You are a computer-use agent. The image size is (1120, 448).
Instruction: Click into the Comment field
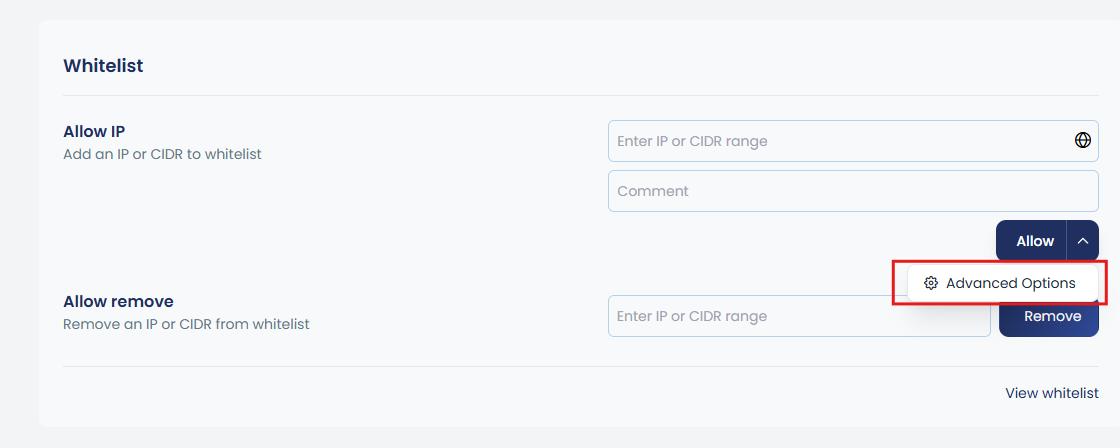(x=852, y=191)
